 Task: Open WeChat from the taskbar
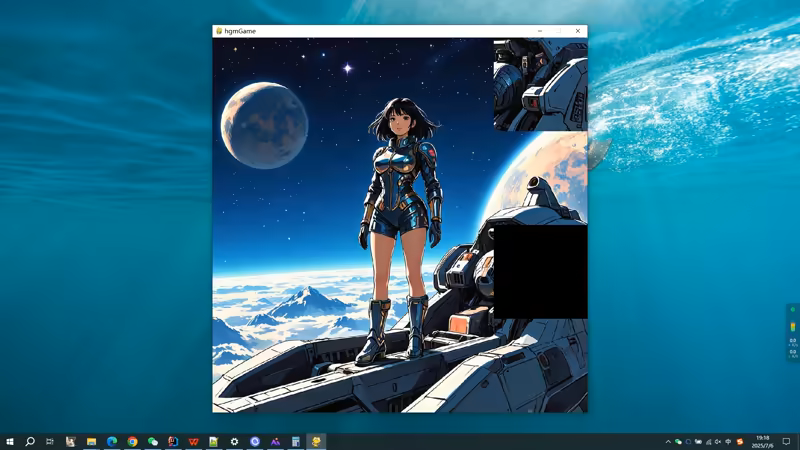[x=153, y=441]
